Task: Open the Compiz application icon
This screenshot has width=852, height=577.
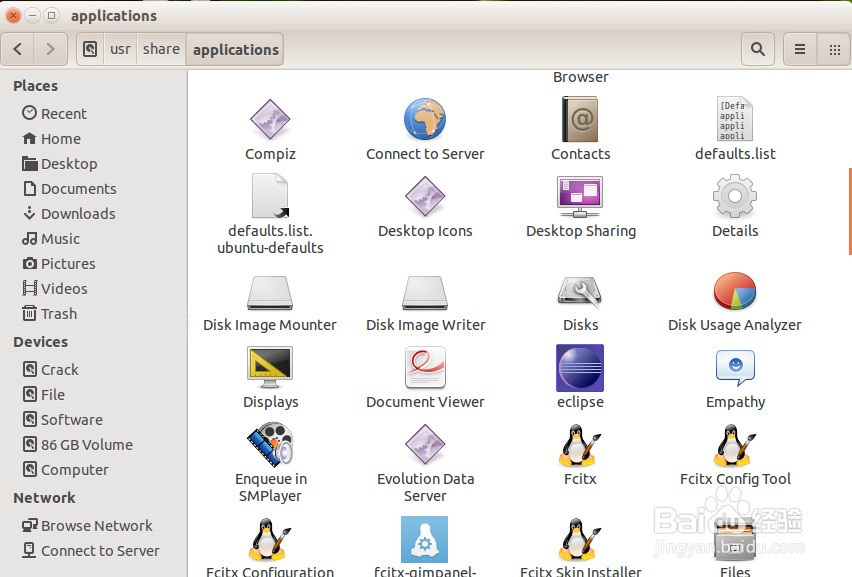Action: (x=270, y=119)
